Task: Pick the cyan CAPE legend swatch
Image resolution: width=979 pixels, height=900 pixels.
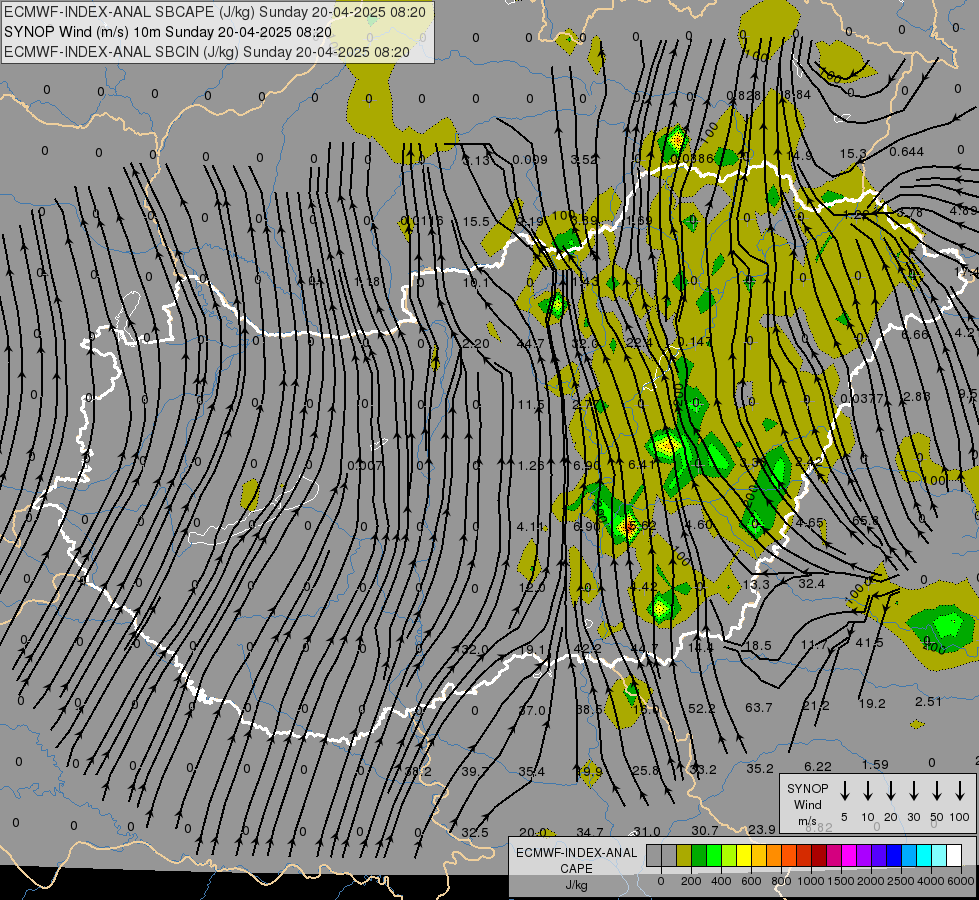Action: [x=923, y=855]
